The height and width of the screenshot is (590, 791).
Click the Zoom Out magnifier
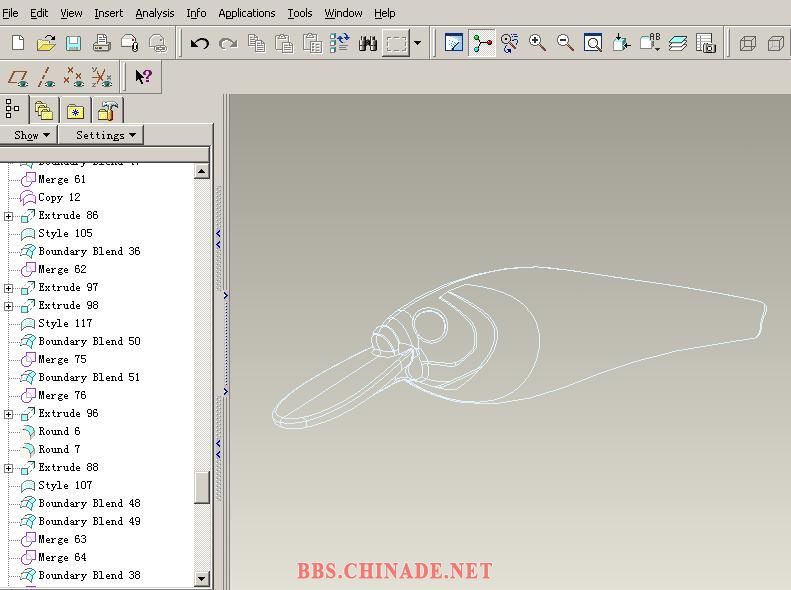[x=565, y=43]
